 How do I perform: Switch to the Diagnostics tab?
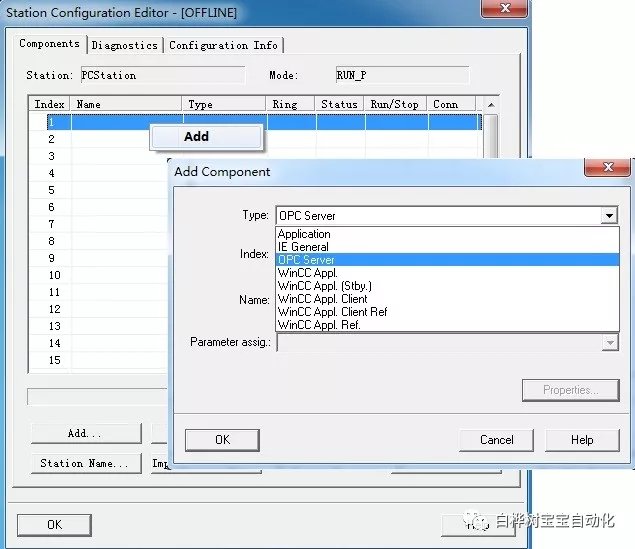pyautogui.click(x=125, y=45)
